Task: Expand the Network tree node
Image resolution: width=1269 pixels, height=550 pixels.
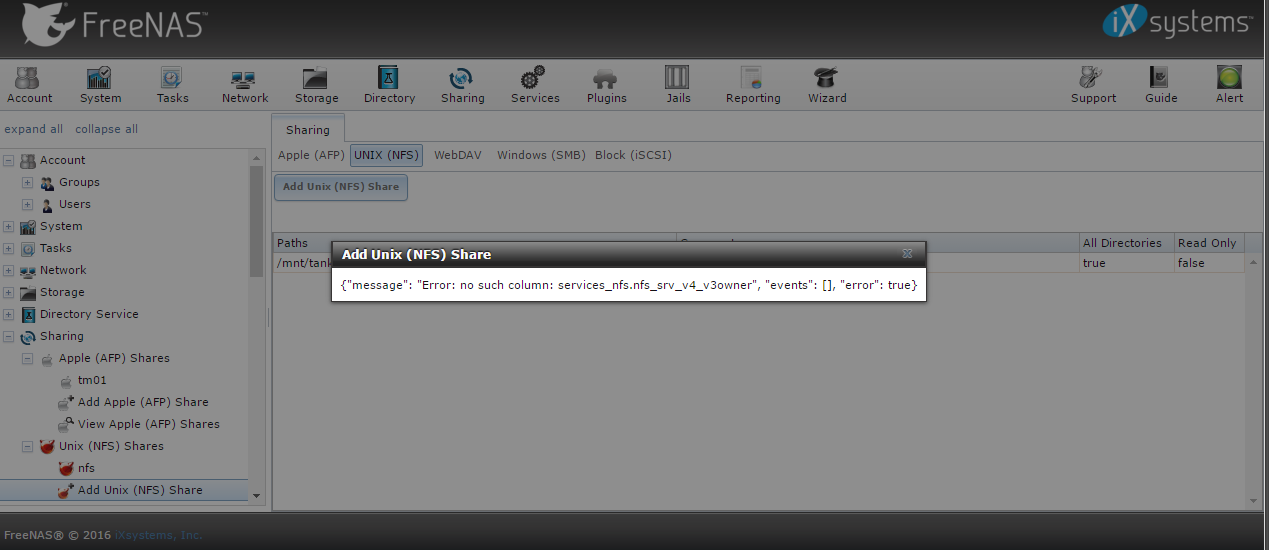Action: pos(9,270)
